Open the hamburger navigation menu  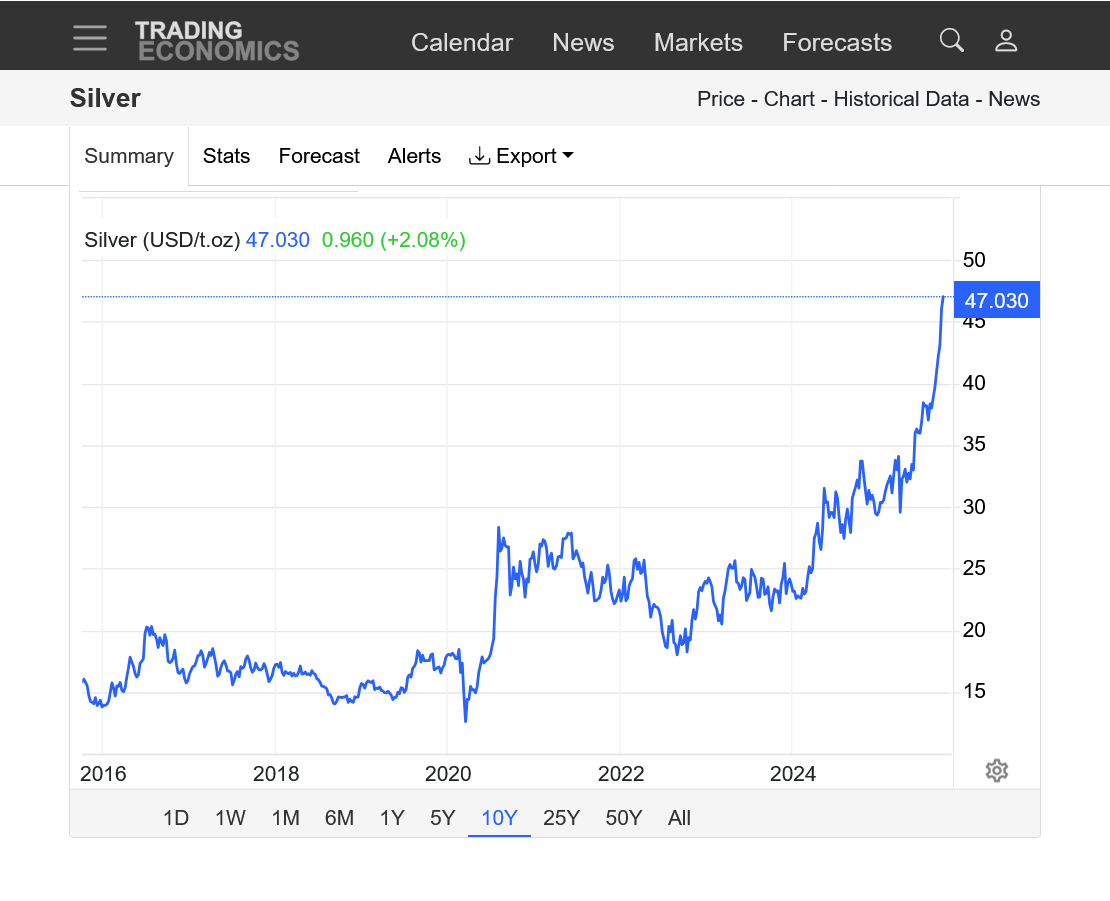coord(90,39)
